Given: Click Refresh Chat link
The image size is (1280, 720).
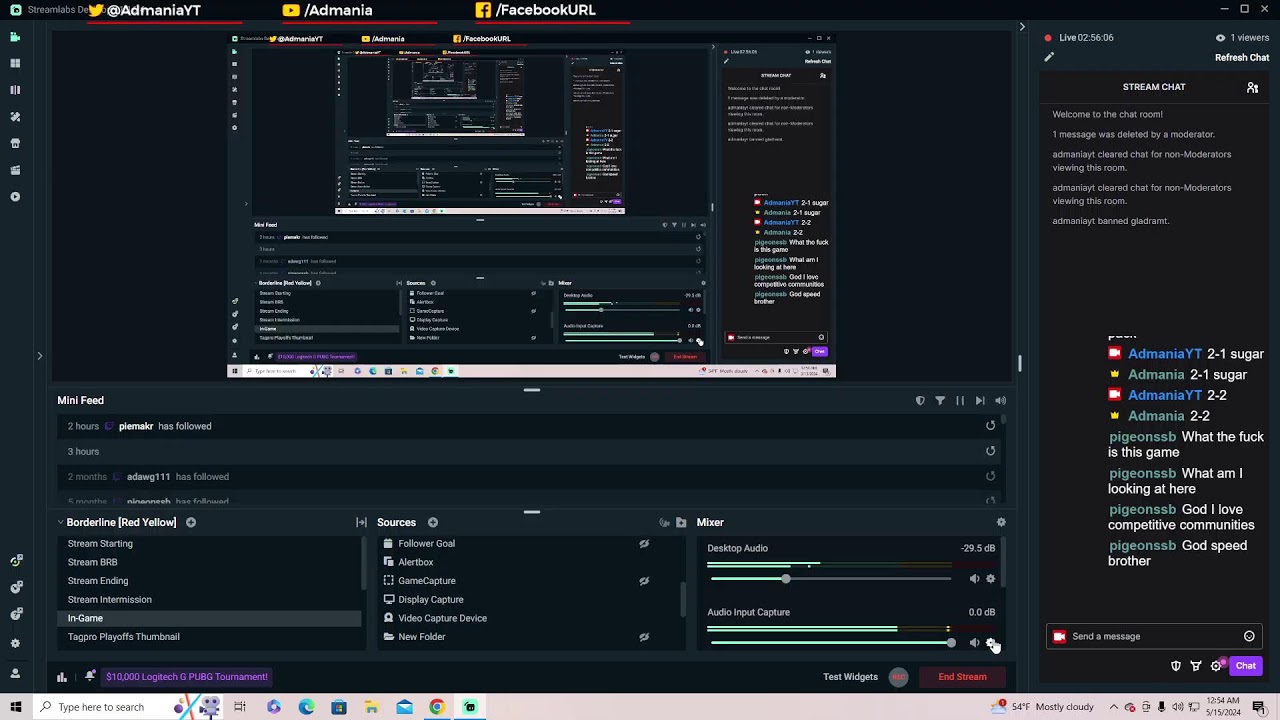Looking at the screenshot, I should pos(1242,58).
